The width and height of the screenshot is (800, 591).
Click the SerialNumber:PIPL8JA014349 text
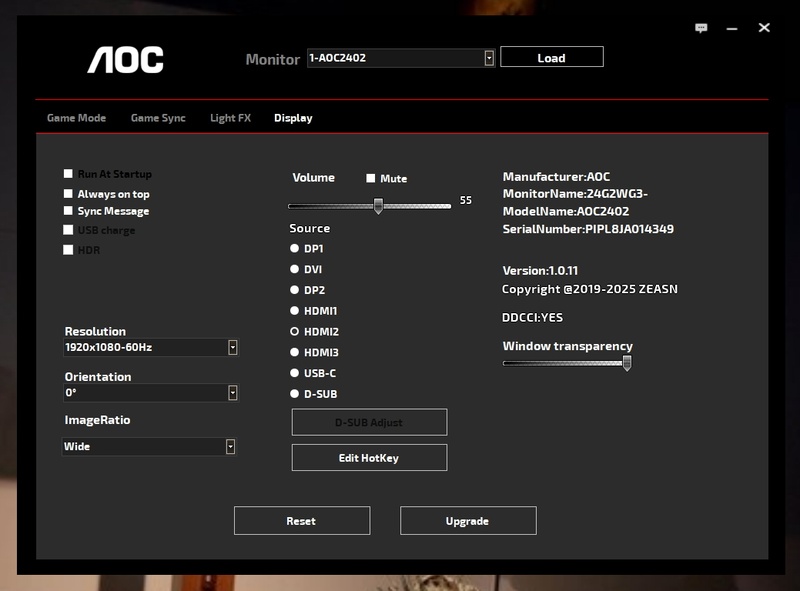tap(588, 229)
